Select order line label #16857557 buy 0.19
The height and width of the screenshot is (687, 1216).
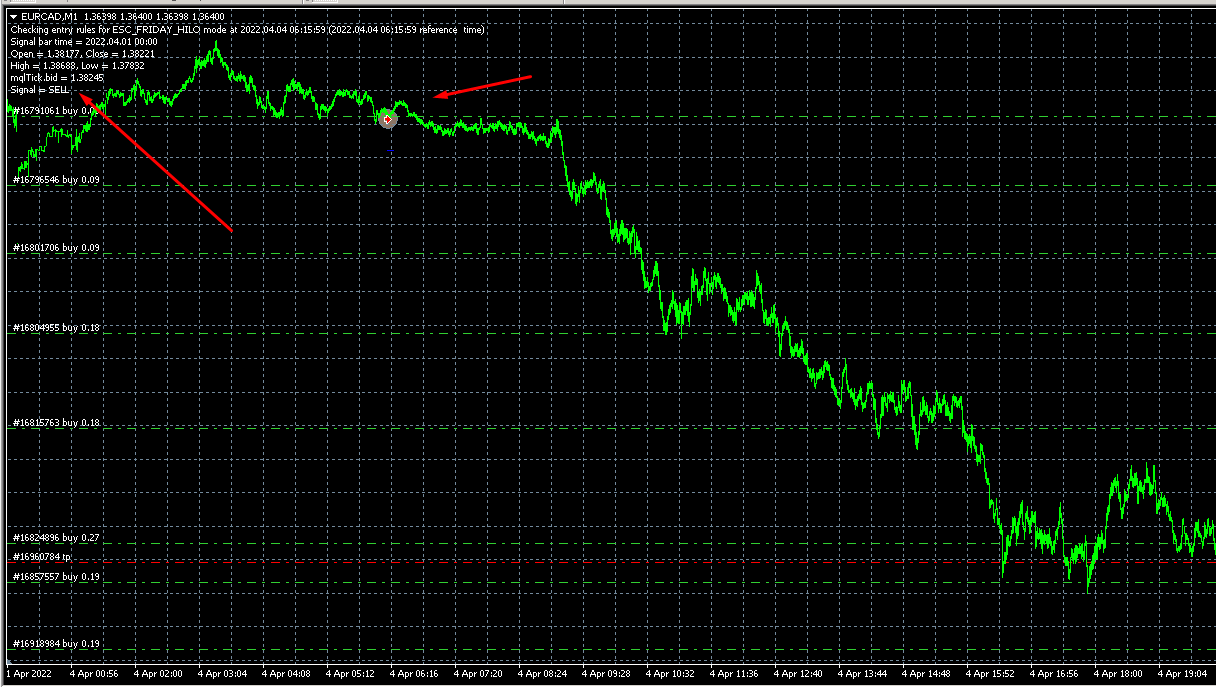pyautogui.click(x=55, y=577)
